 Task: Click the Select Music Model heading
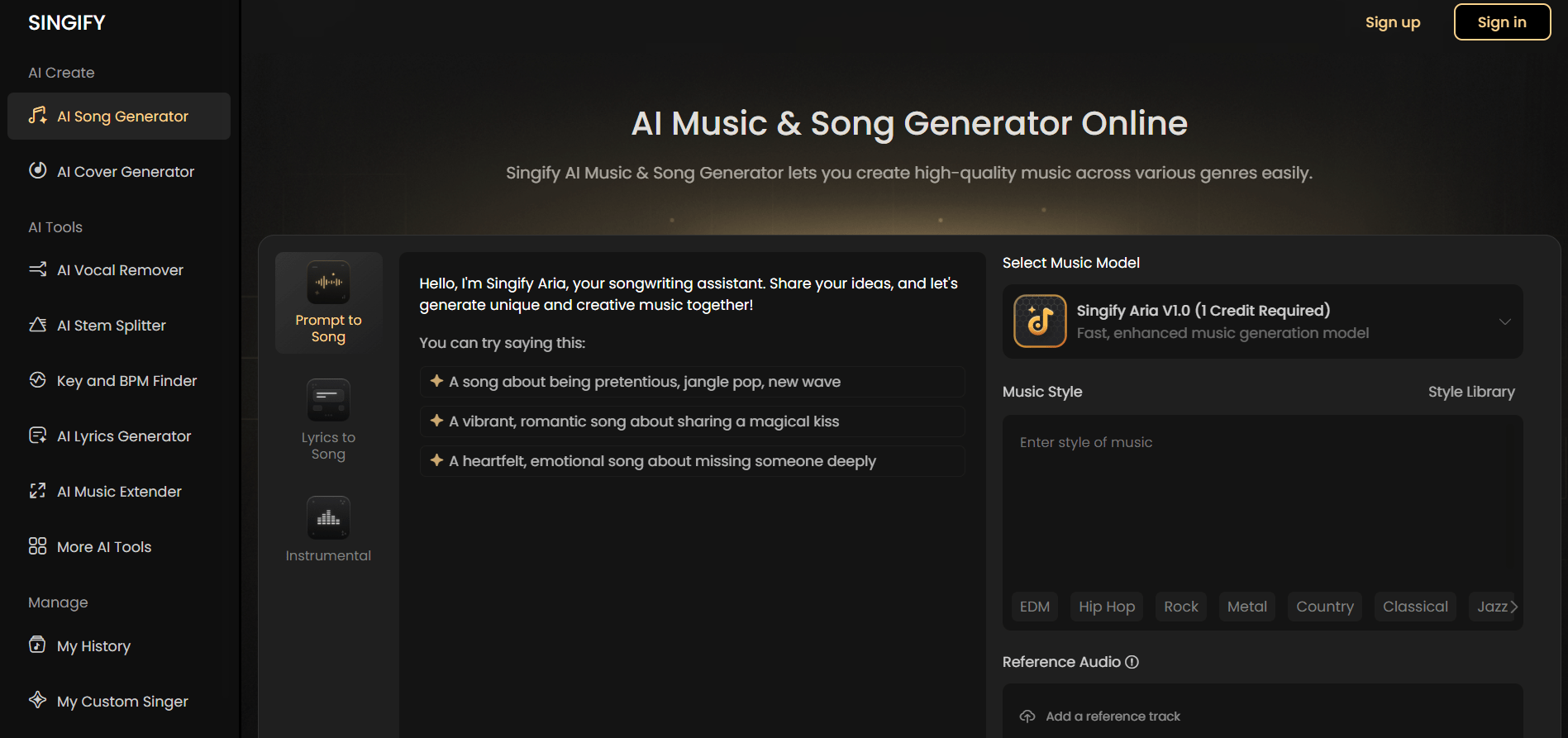coord(1071,263)
